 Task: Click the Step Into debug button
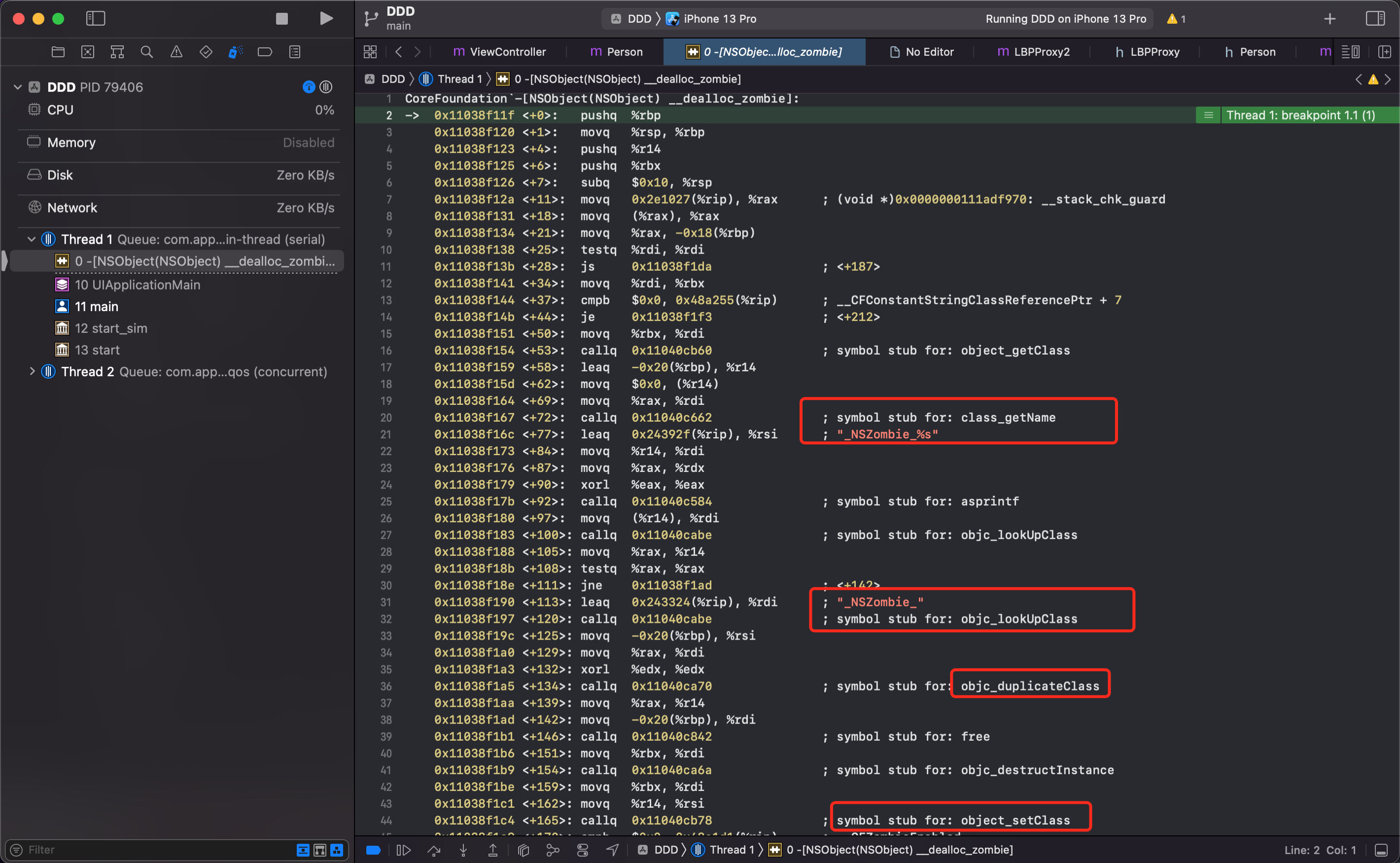tap(463, 850)
